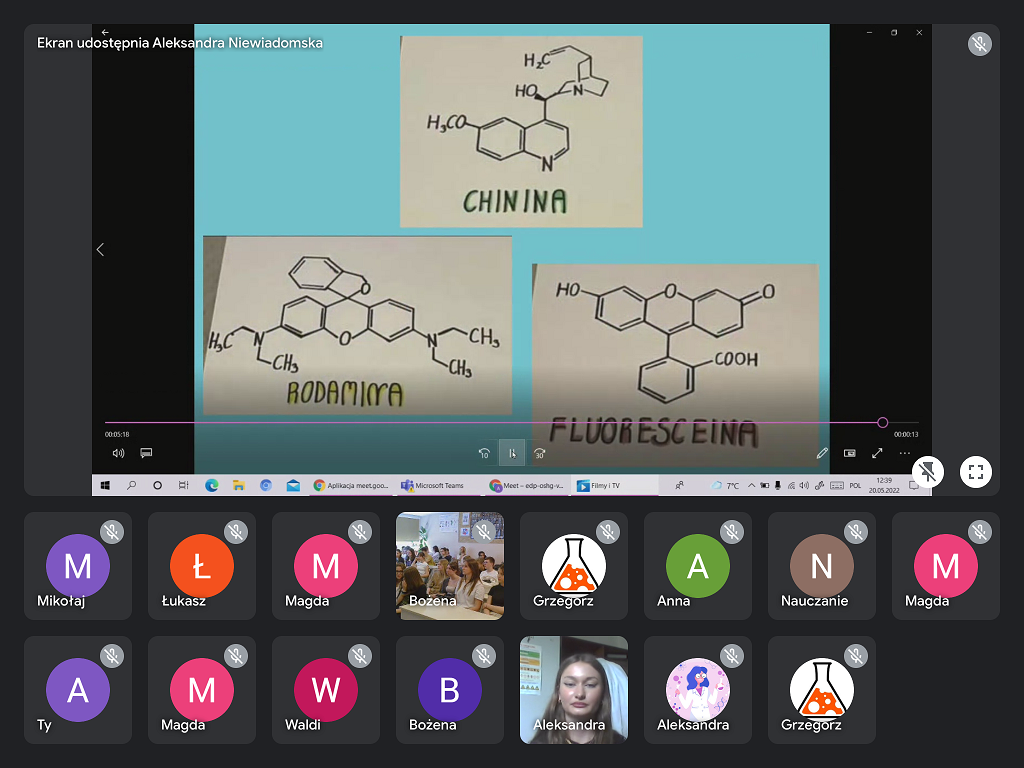
Task: Select Aleksandra's webcam video tile
Action: click(x=574, y=690)
